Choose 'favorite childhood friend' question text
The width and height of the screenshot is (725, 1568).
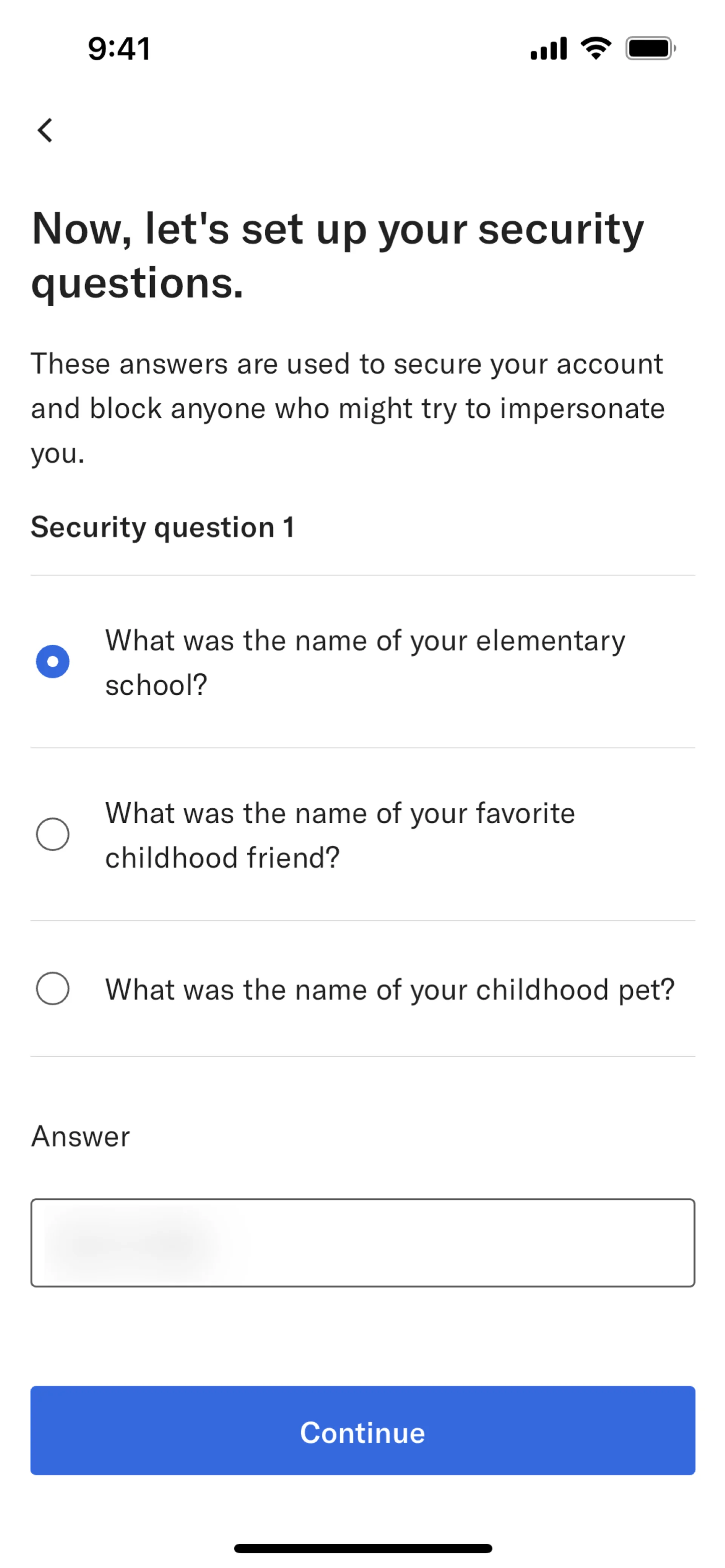click(x=340, y=835)
